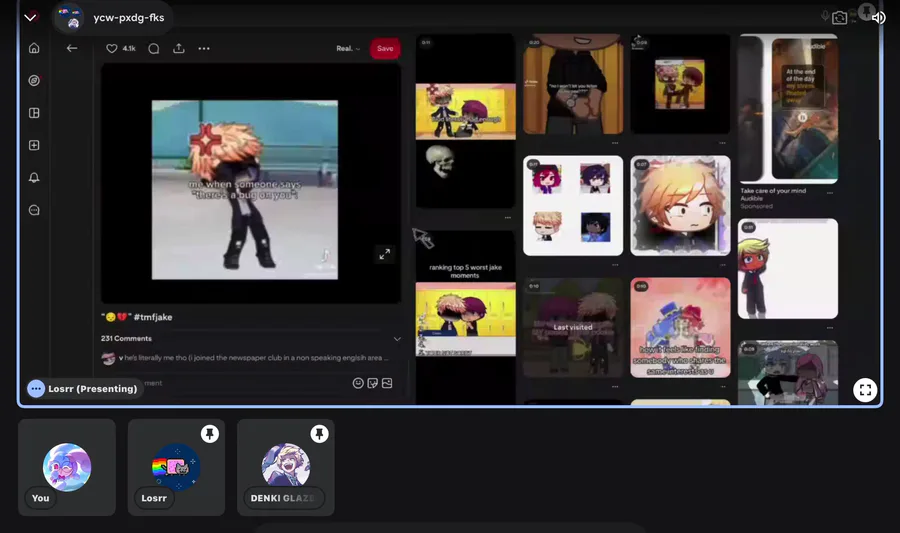This screenshot has height=533, width=900.
Task: Click the Losr (Presenting) label
Action: click(x=92, y=388)
